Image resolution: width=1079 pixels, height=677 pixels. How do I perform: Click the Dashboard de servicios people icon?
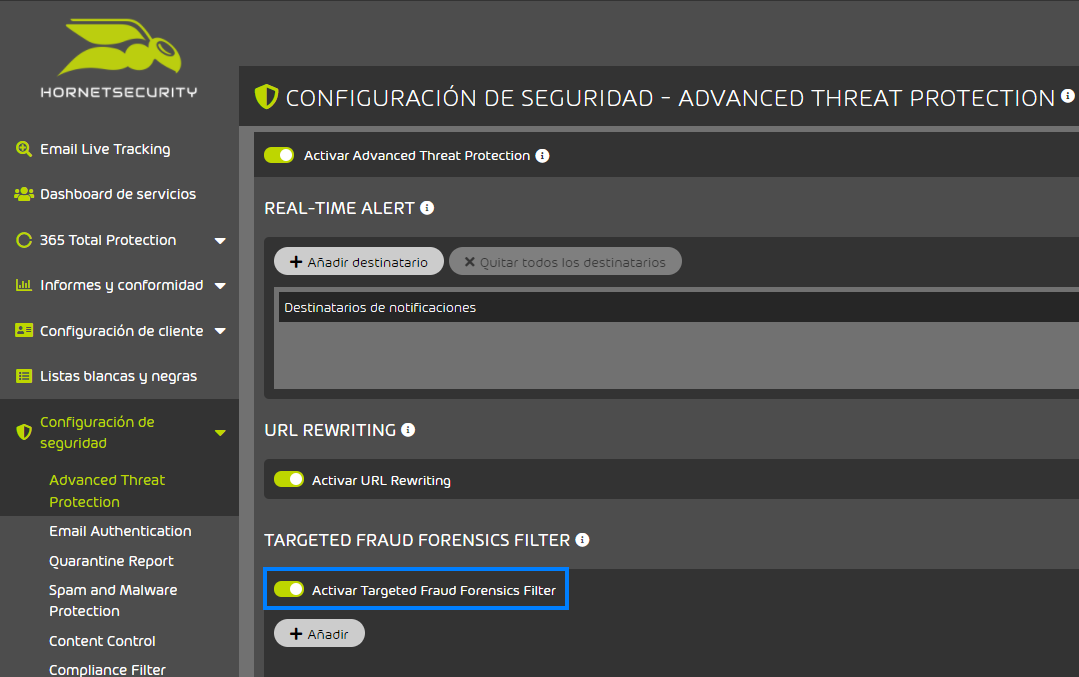[x=24, y=194]
